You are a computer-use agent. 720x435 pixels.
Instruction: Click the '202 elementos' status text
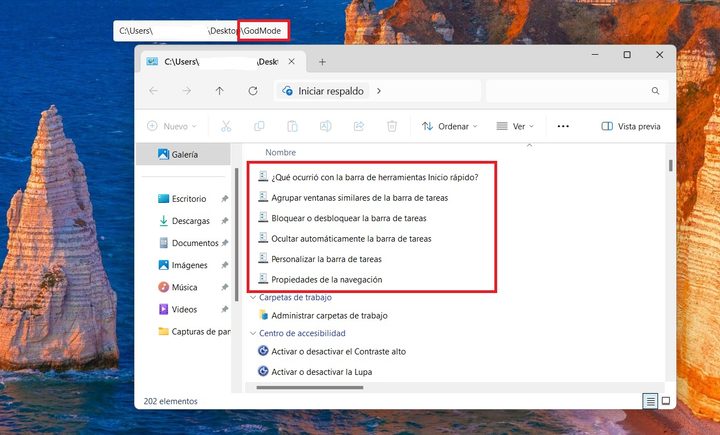point(170,401)
